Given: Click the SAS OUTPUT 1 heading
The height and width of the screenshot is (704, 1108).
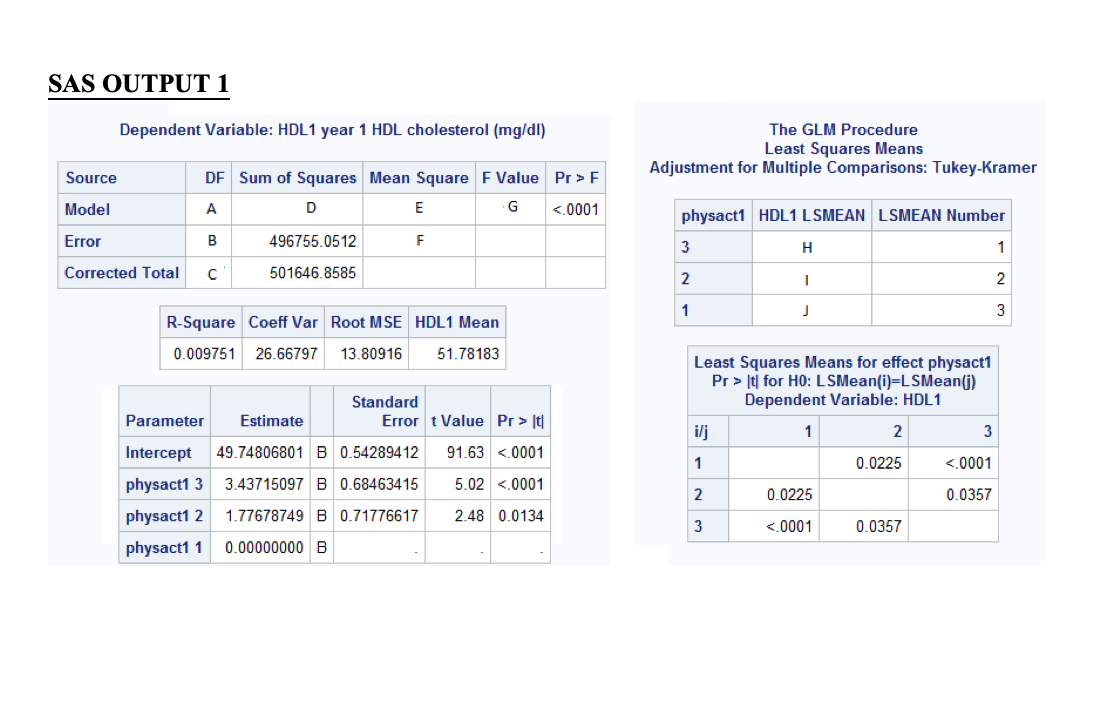Looking at the screenshot, I should [138, 83].
